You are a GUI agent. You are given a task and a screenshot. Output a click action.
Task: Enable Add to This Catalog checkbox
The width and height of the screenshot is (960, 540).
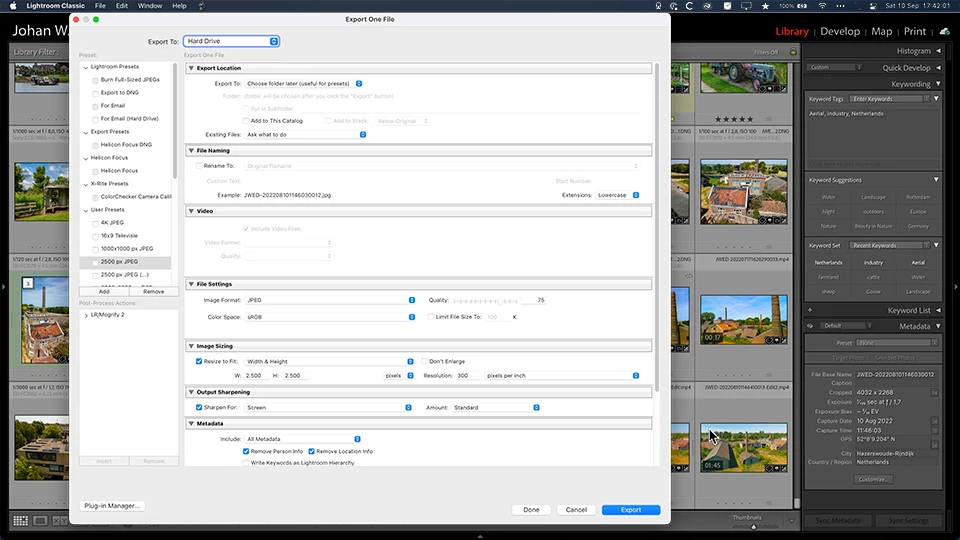246,121
